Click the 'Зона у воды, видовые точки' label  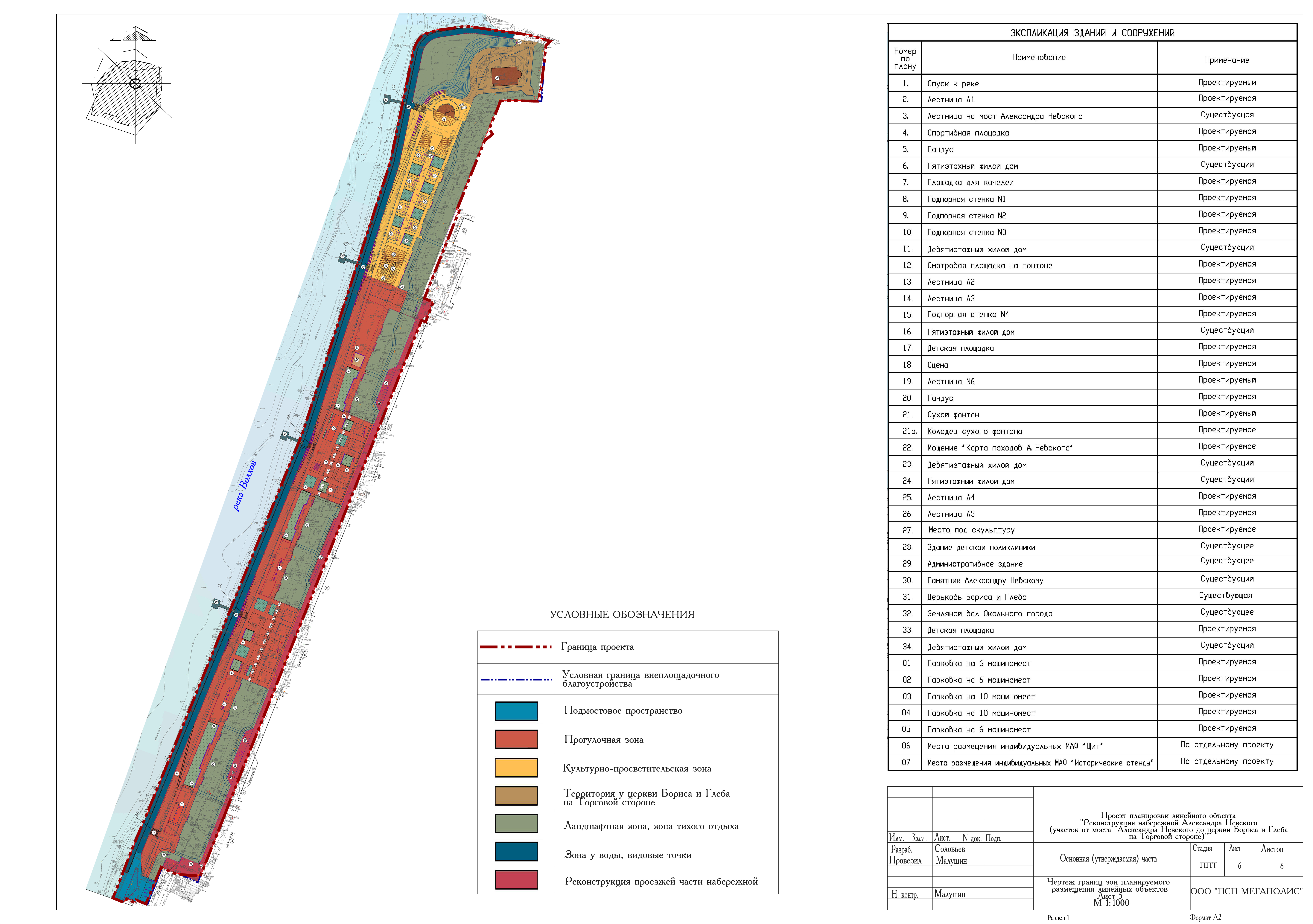(628, 855)
